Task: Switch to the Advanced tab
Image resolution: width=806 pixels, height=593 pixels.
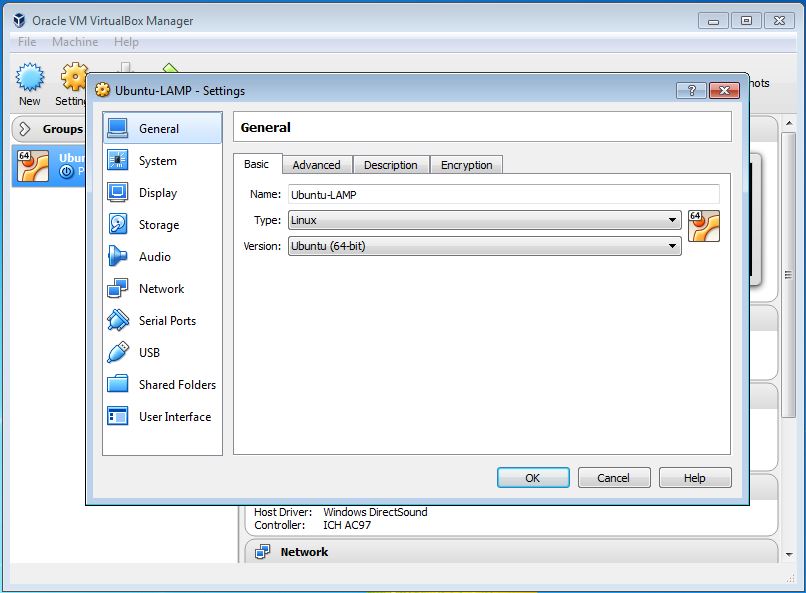Action: [x=317, y=165]
